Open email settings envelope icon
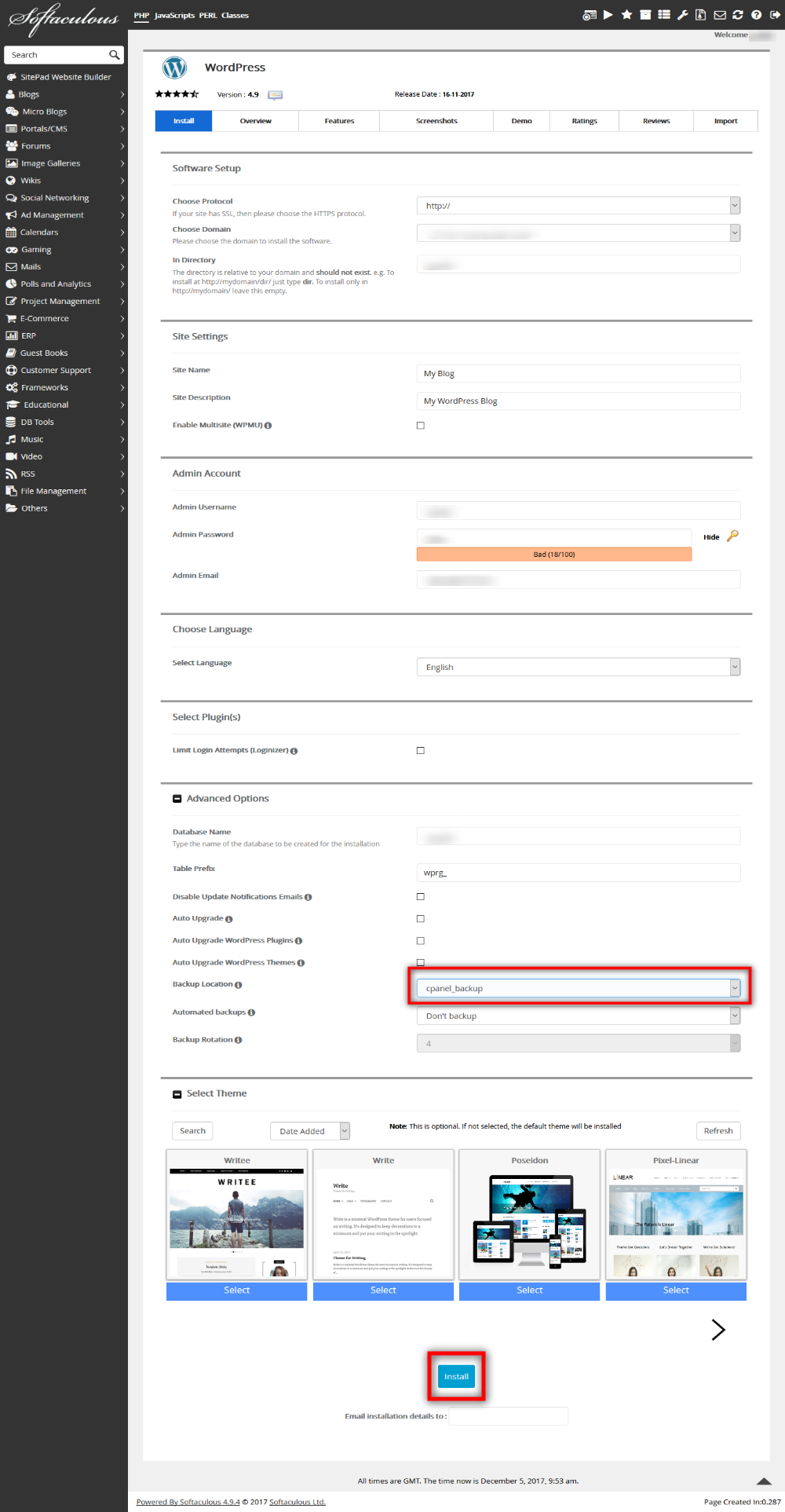The width and height of the screenshot is (785, 1512). pyautogui.click(x=719, y=15)
